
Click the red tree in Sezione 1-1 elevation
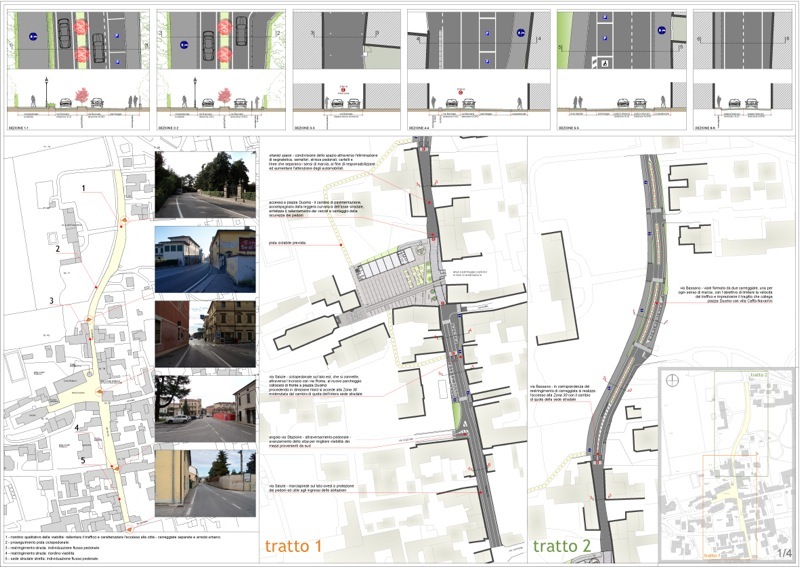coord(81,96)
